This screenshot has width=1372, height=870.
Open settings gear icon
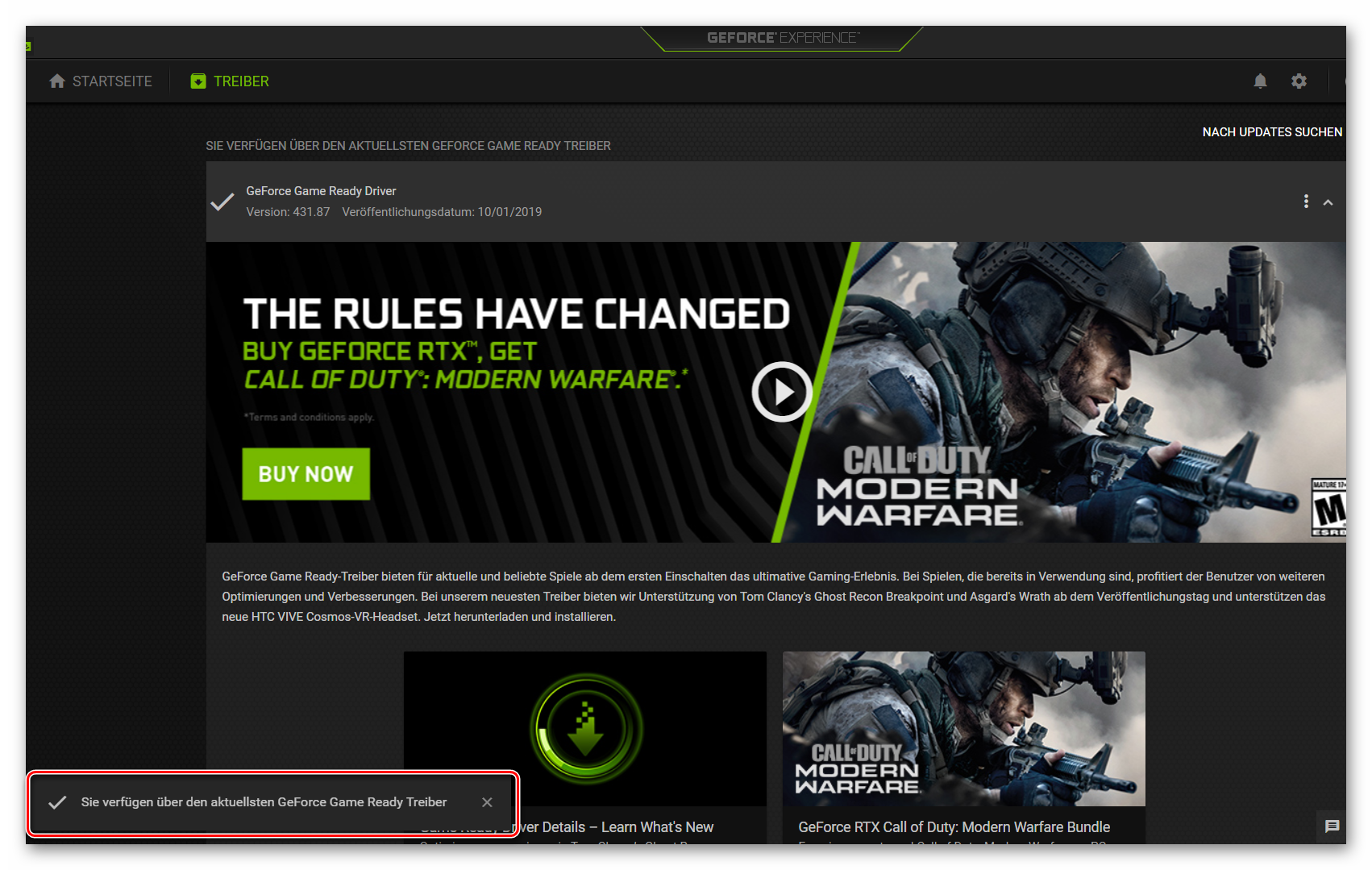[1299, 81]
